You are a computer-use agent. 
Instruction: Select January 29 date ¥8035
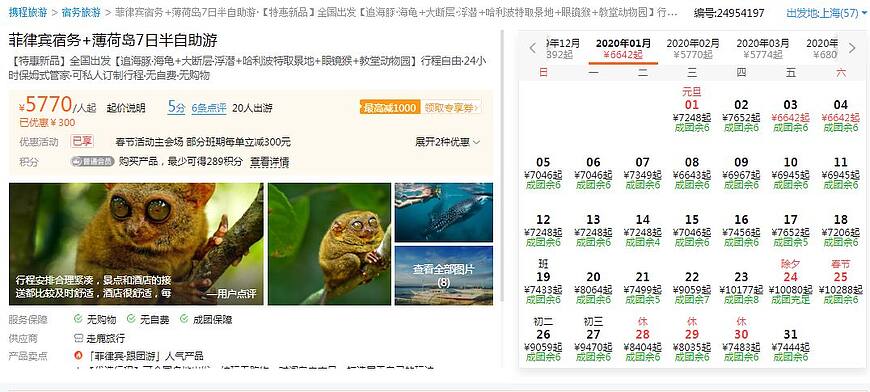[691, 339]
